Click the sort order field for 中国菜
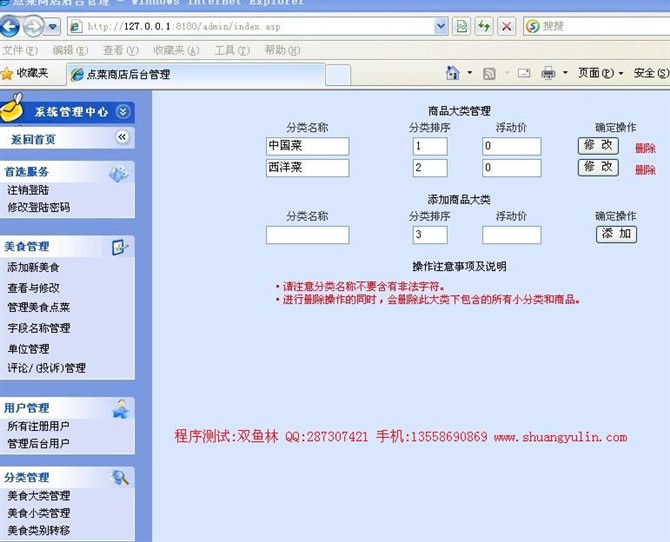The image size is (670, 542). click(x=430, y=146)
